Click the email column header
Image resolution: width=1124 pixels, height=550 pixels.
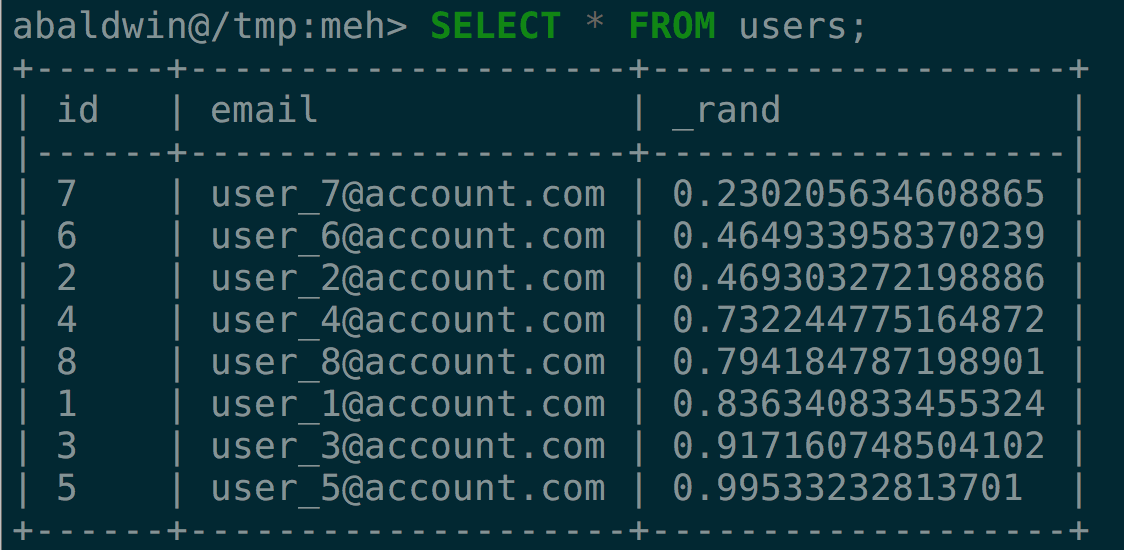pos(264,110)
